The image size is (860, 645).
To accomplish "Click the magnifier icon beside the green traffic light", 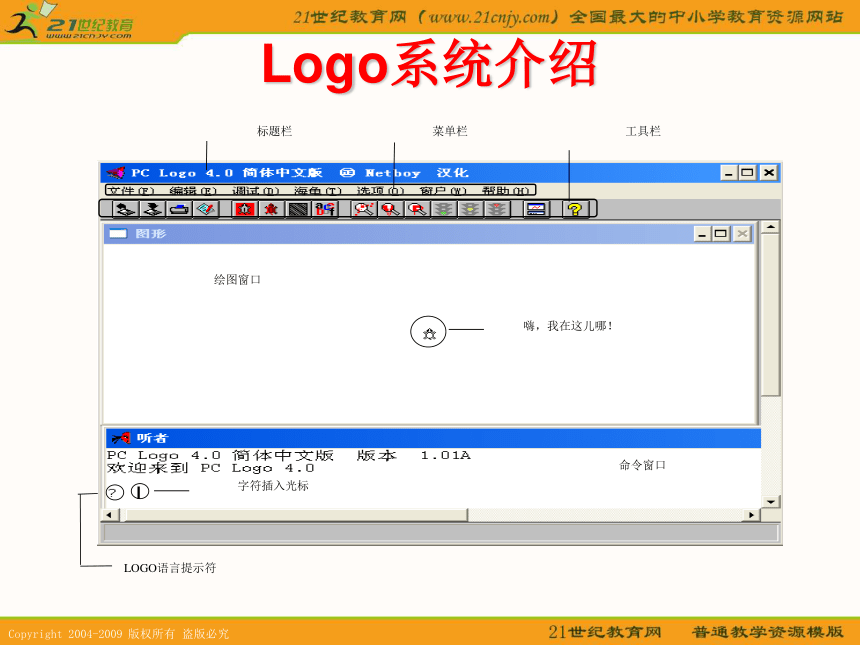I will click(x=418, y=209).
